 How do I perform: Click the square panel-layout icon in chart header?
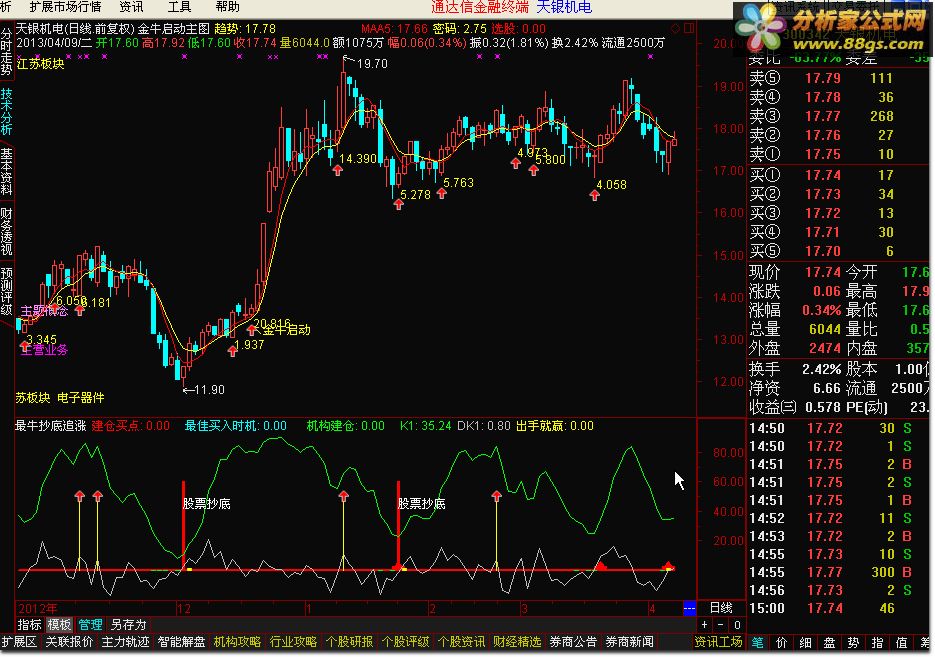689,28
